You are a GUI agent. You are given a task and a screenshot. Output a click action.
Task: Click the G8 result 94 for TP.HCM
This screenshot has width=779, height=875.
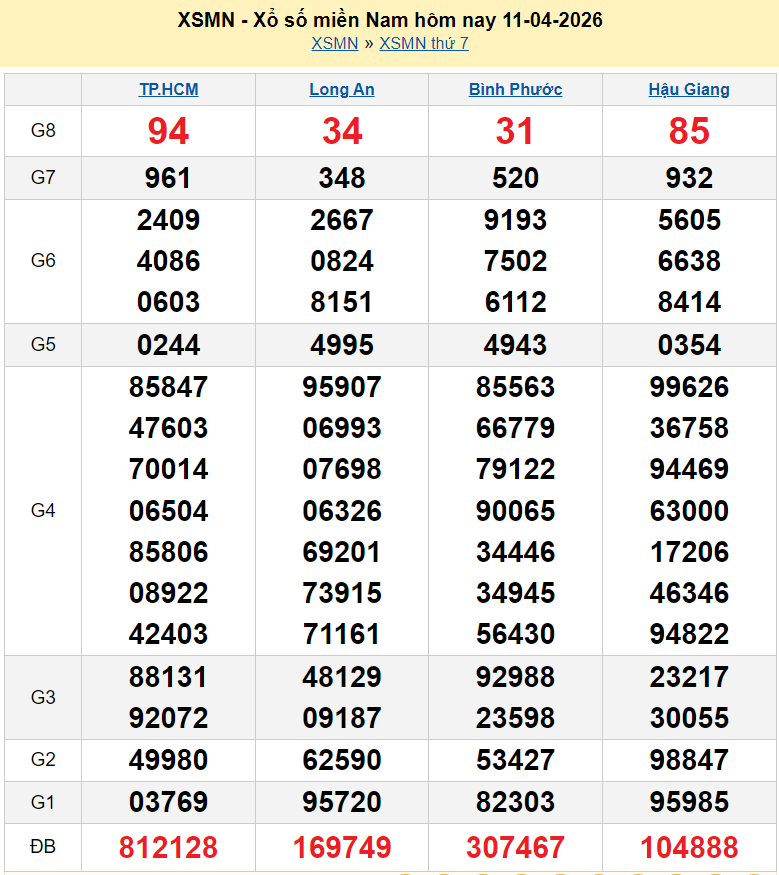[168, 131]
